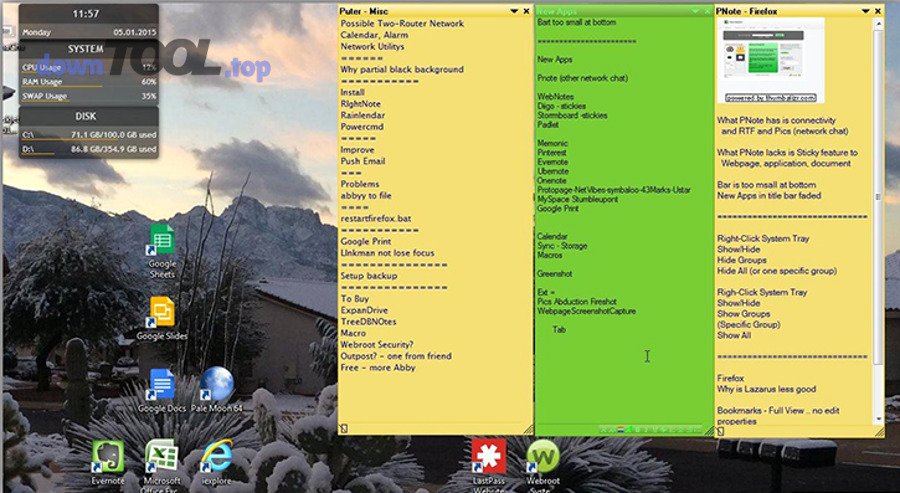Launch the Webroot desktop icon
Image resolution: width=900 pixels, height=493 pixels.
[x=543, y=457]
